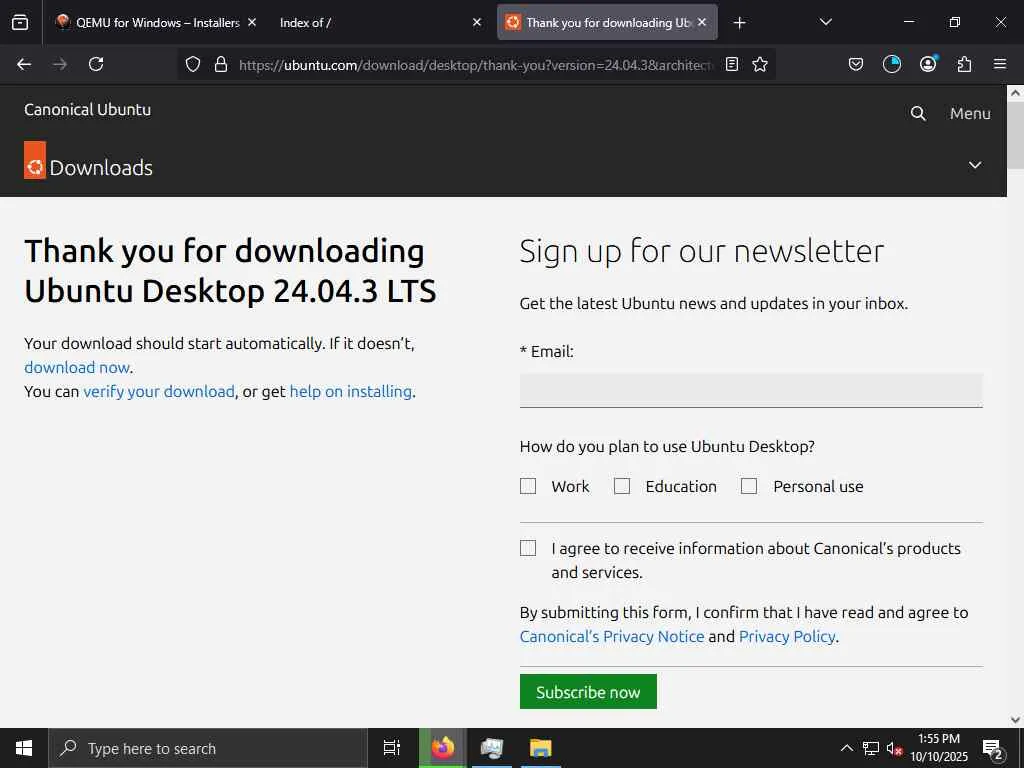Open Firefox application menu

click(x=1000, y=64)
